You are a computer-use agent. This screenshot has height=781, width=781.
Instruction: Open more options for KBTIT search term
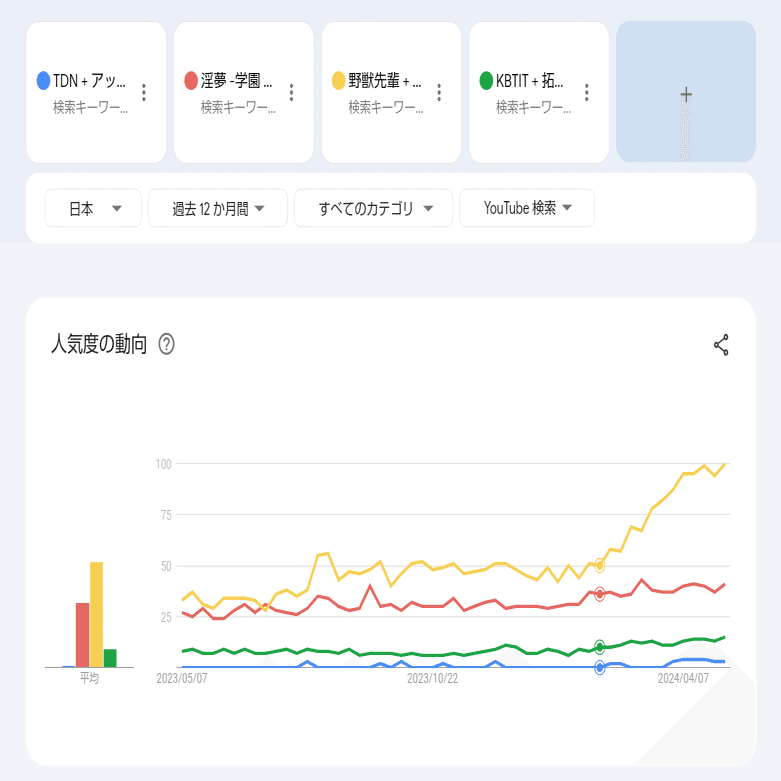[x=587, y=93]
